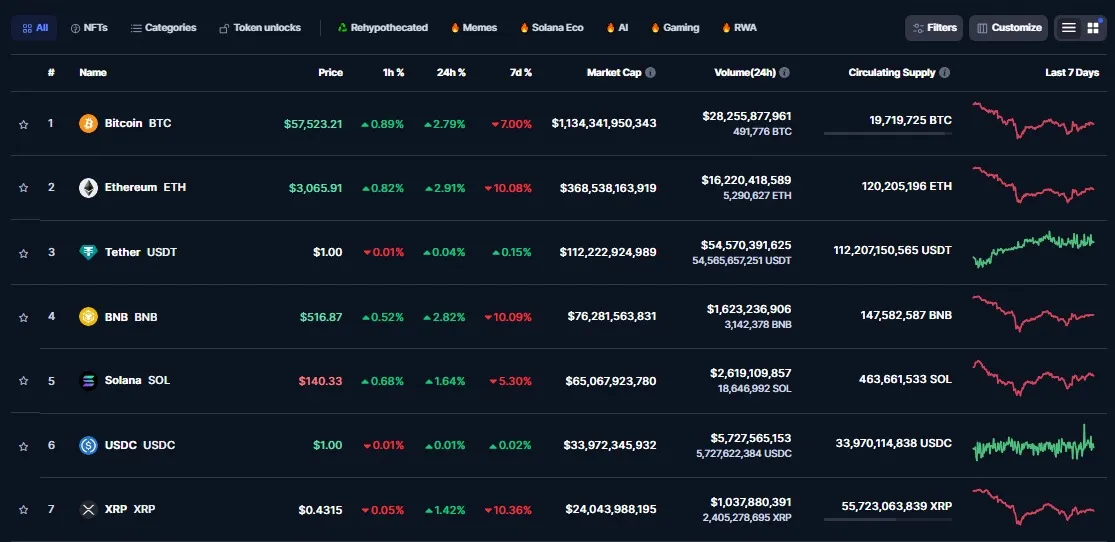The image size is (1115, 542).
Task: Click the Volume(24h) info icon
Action: pyautogui.click(x=784, y=73)
